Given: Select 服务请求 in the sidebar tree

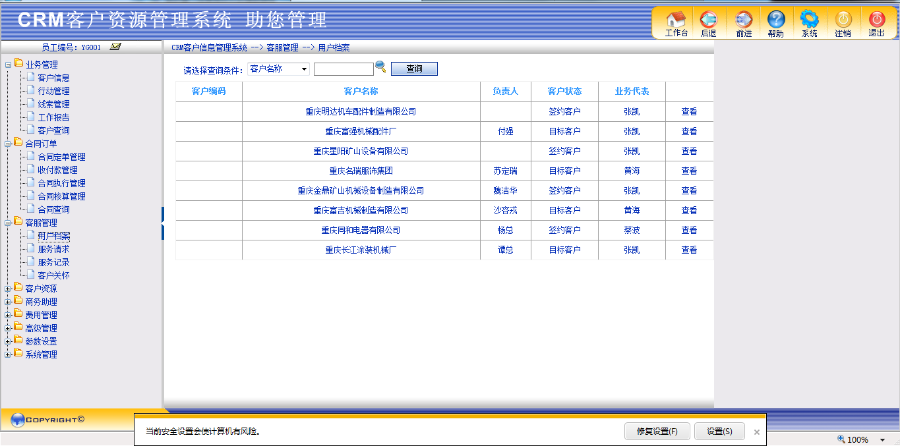Looking at the screenshot, I should [x=53, y=248].
